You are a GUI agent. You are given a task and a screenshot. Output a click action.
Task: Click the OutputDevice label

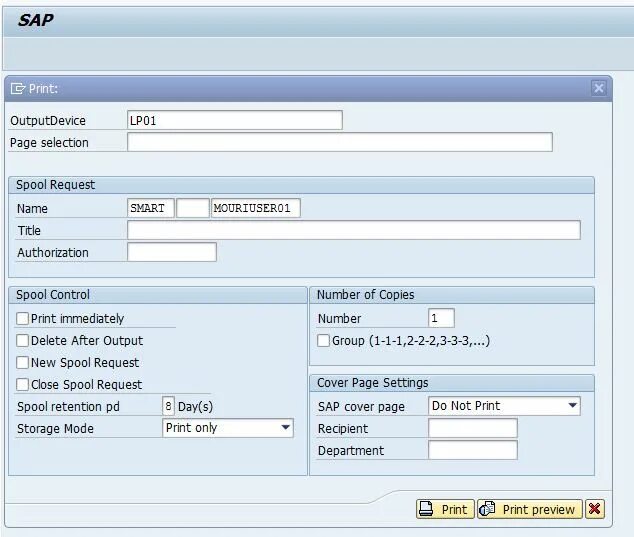click(x=48, y=121)
